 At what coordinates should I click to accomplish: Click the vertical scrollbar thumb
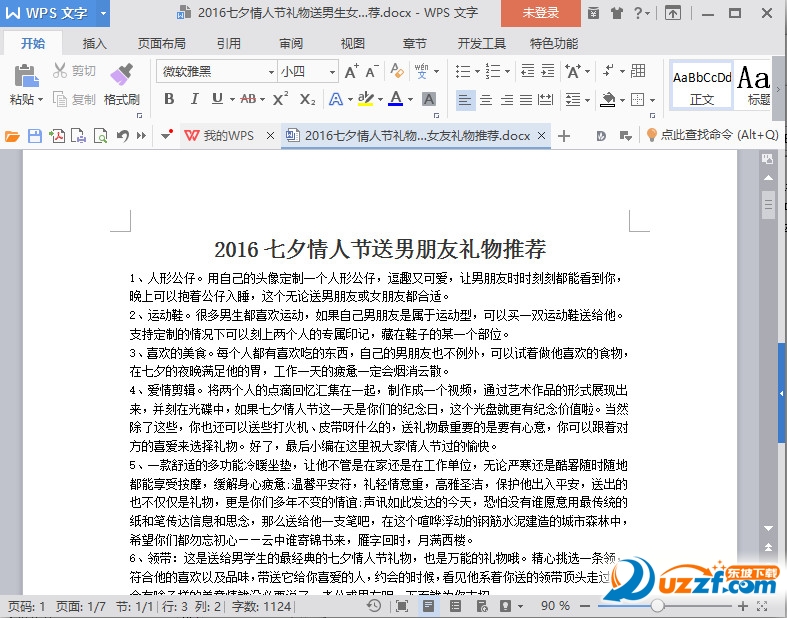[768, 204]
